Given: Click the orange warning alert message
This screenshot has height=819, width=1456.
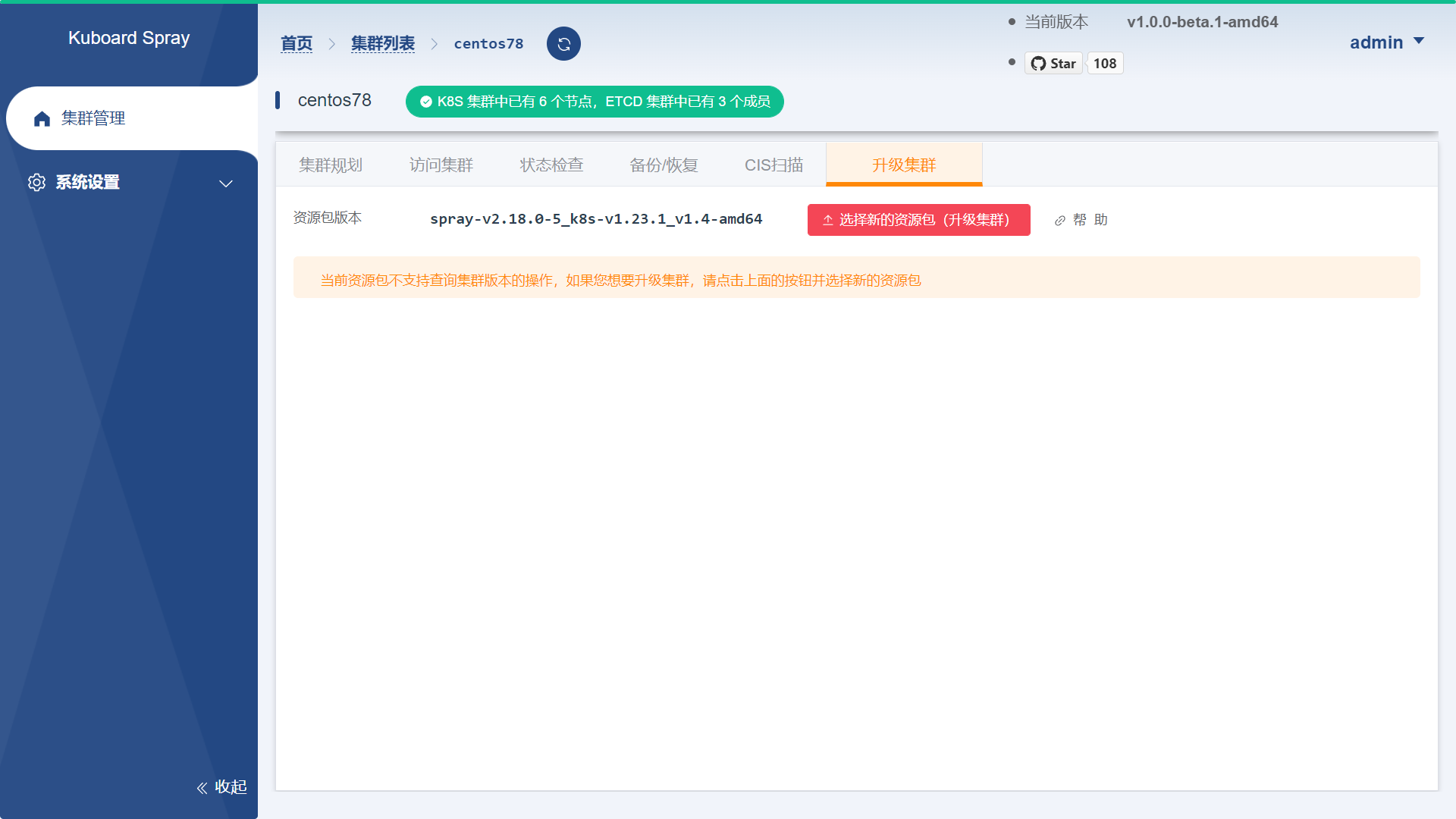Looking at the screenshot, I should click(x=857, y=278).
